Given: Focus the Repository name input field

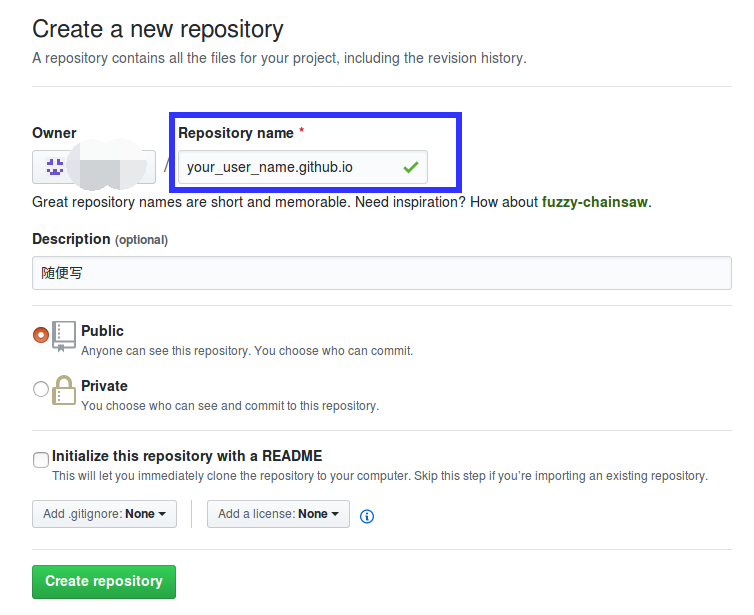Looking at the screenshot, I should coord(302,167).
